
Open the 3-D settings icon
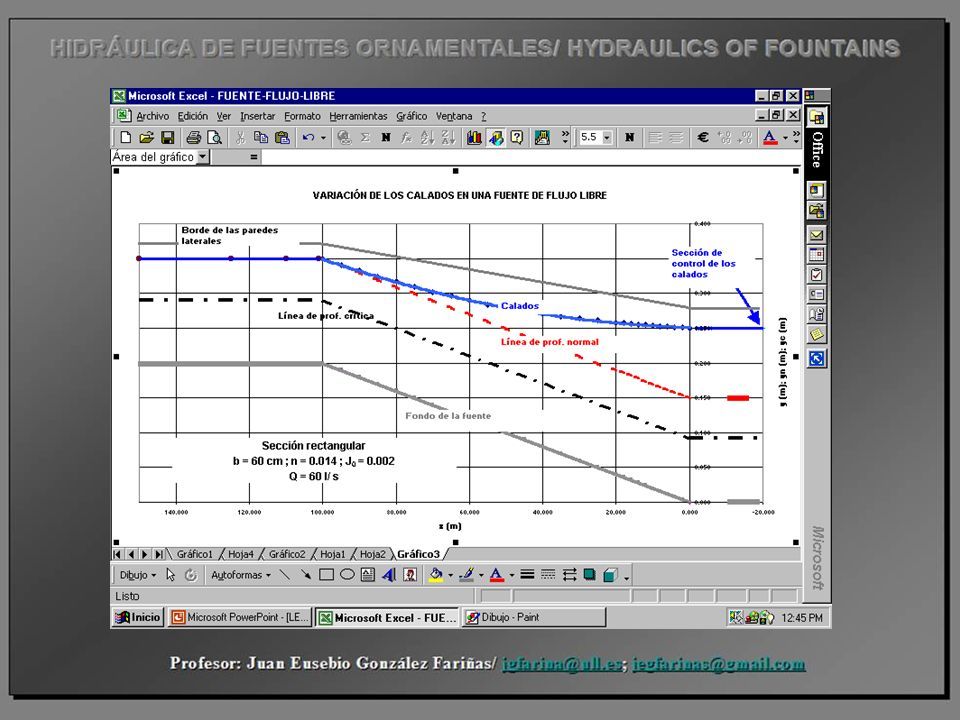[x=610, y=575]
